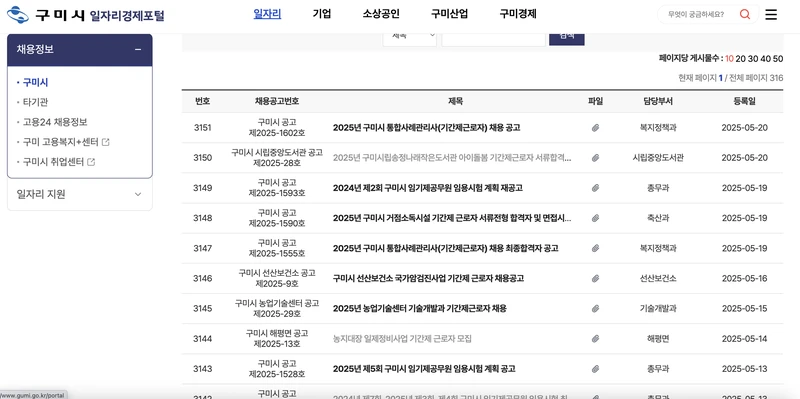Viewport: 800px width, 399px height.
Task: Click the 구미시 일자리경제포털 site title
Action: coord(100,15)
